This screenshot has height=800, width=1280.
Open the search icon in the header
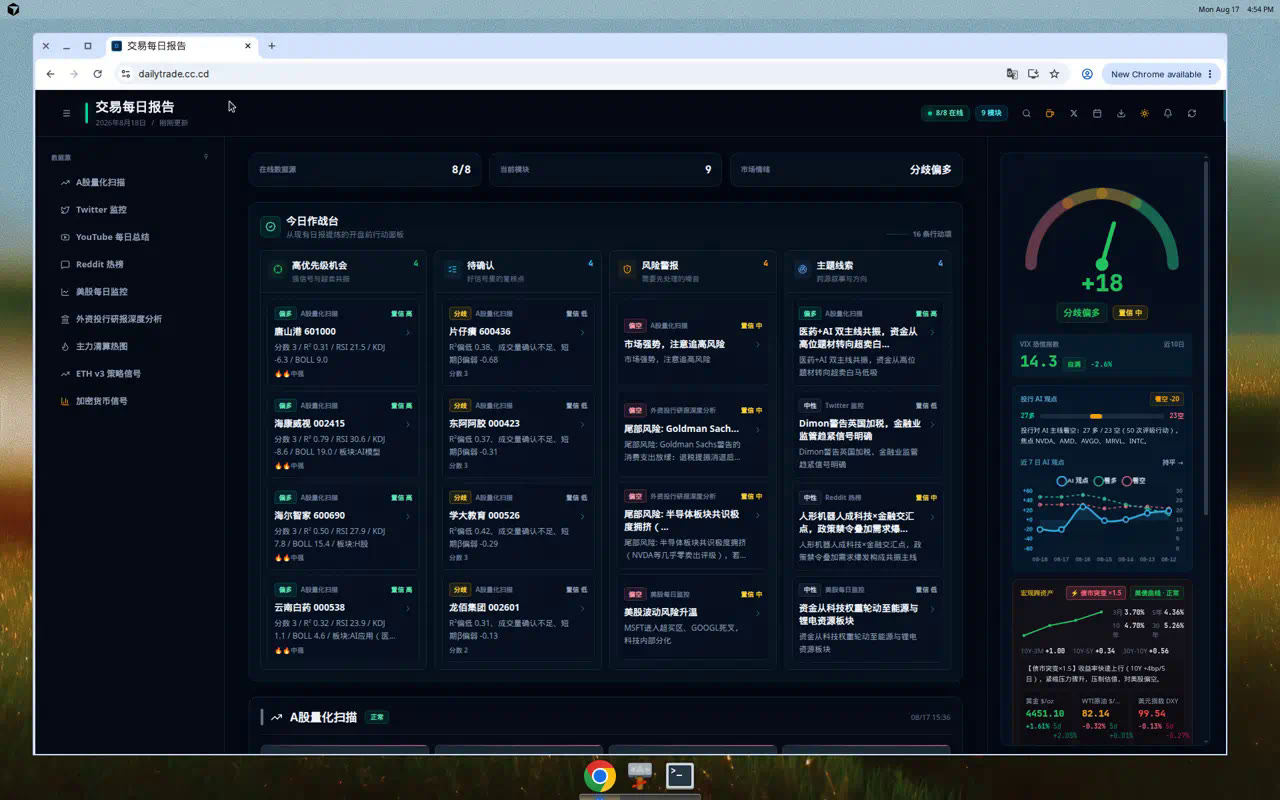[x=1026, y=113]
